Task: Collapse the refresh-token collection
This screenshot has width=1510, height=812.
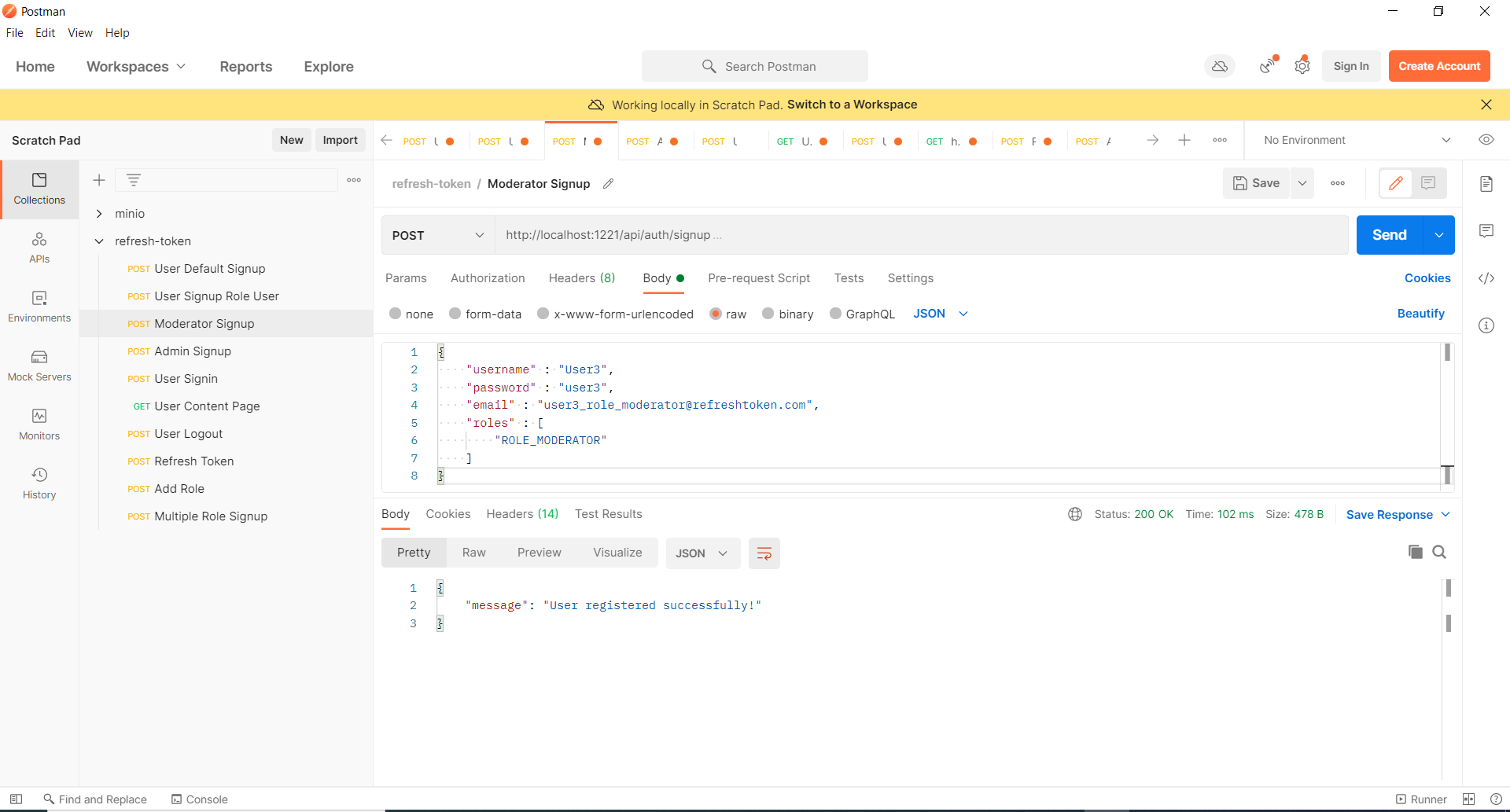Action: tap(99, 241)
